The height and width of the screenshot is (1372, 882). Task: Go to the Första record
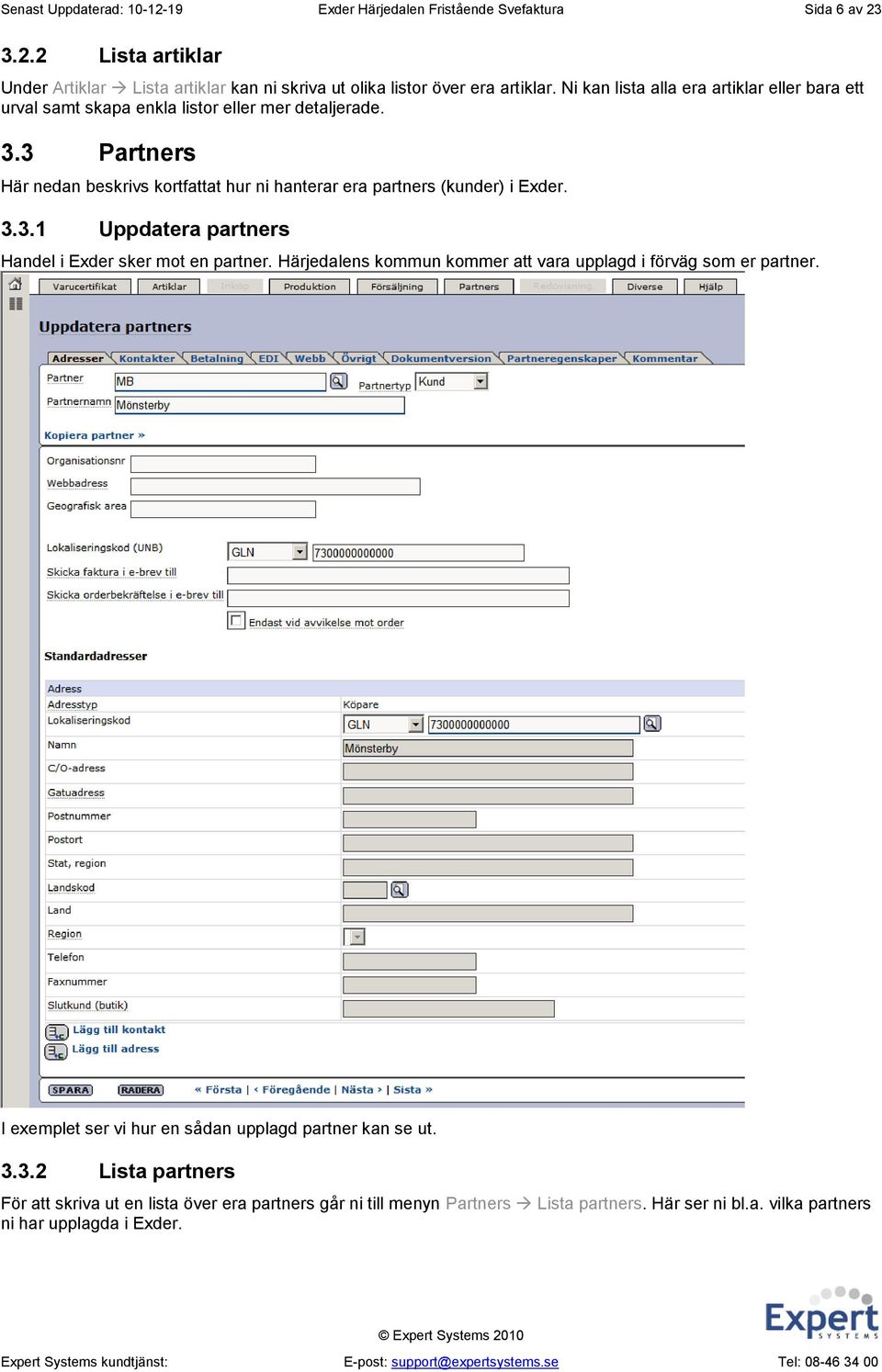(219, 1090)
